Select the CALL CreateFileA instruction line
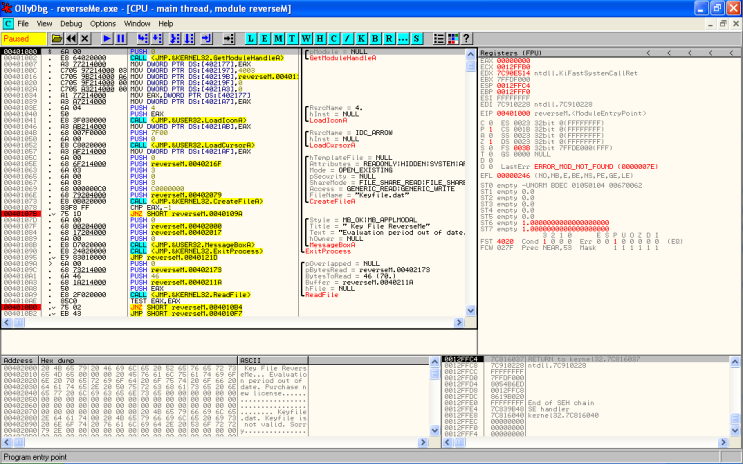The image size is (743, 464). (197, 201)
